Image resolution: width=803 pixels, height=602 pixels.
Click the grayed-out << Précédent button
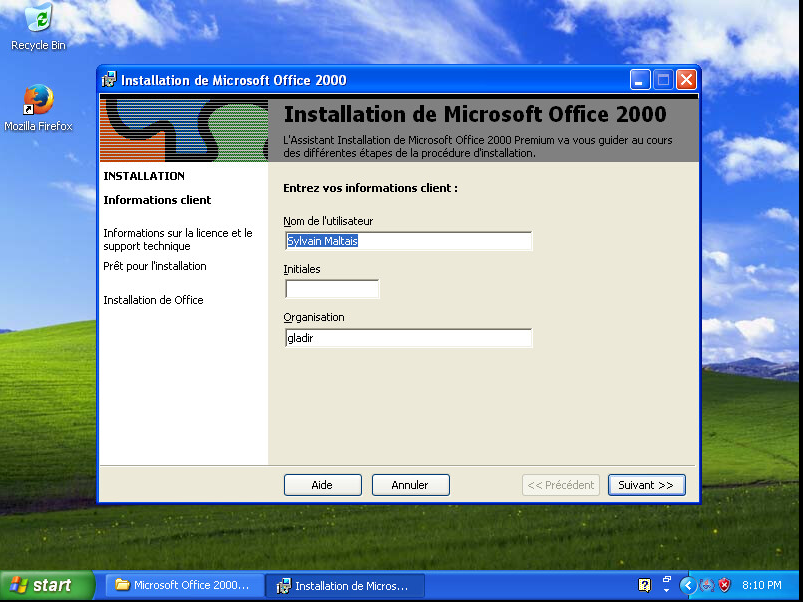pyautogui.click(x=561, y=485)
